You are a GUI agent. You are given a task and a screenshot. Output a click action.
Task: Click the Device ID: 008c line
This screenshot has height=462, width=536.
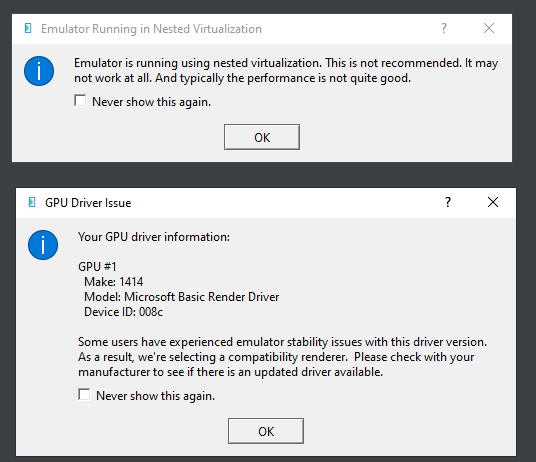pos(123,312)
